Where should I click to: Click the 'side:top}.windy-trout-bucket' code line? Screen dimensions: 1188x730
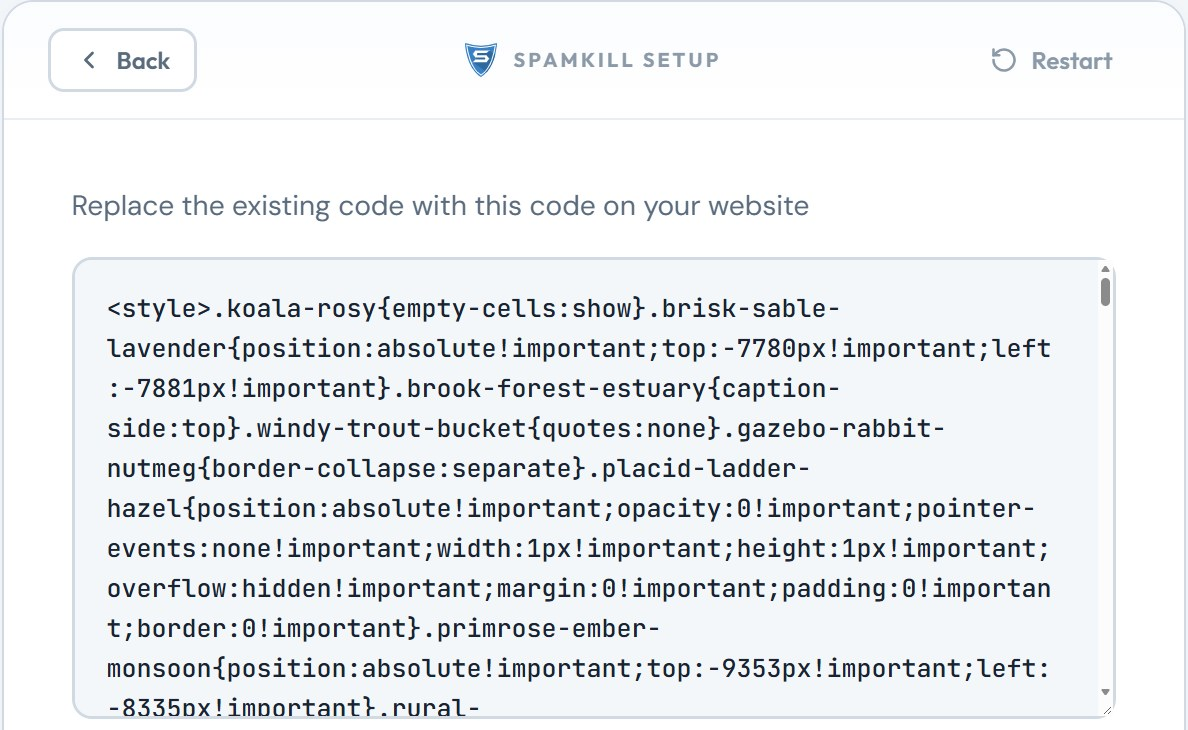[526, 429]
